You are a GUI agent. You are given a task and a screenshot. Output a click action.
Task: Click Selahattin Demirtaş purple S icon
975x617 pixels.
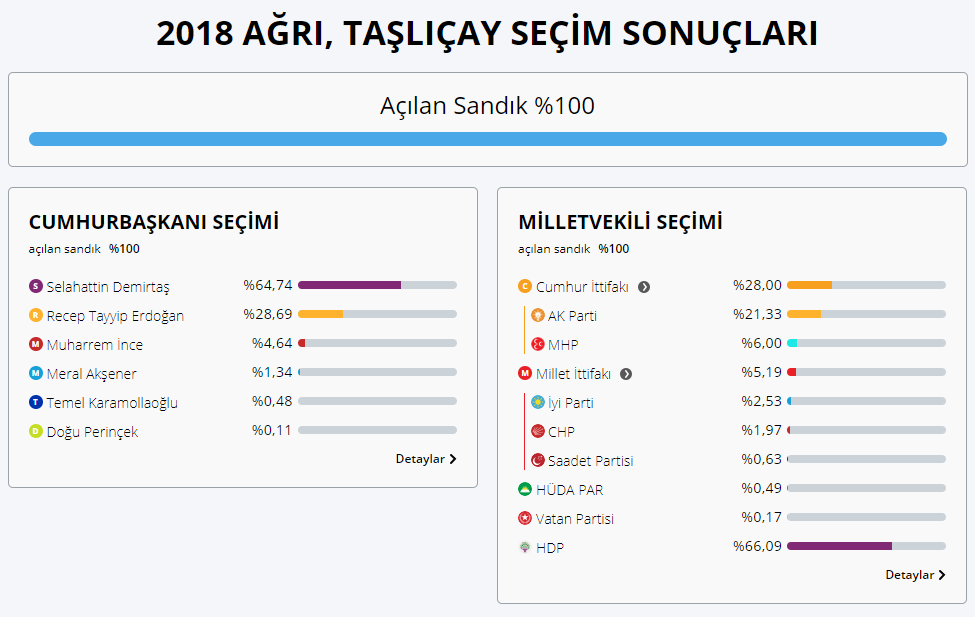pyautogui.click(x=36, y=287)
